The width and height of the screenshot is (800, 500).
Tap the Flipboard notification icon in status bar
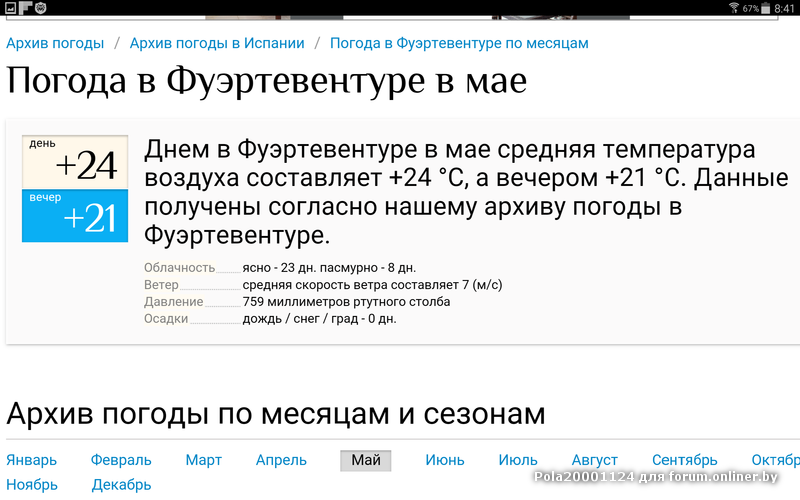26,8
